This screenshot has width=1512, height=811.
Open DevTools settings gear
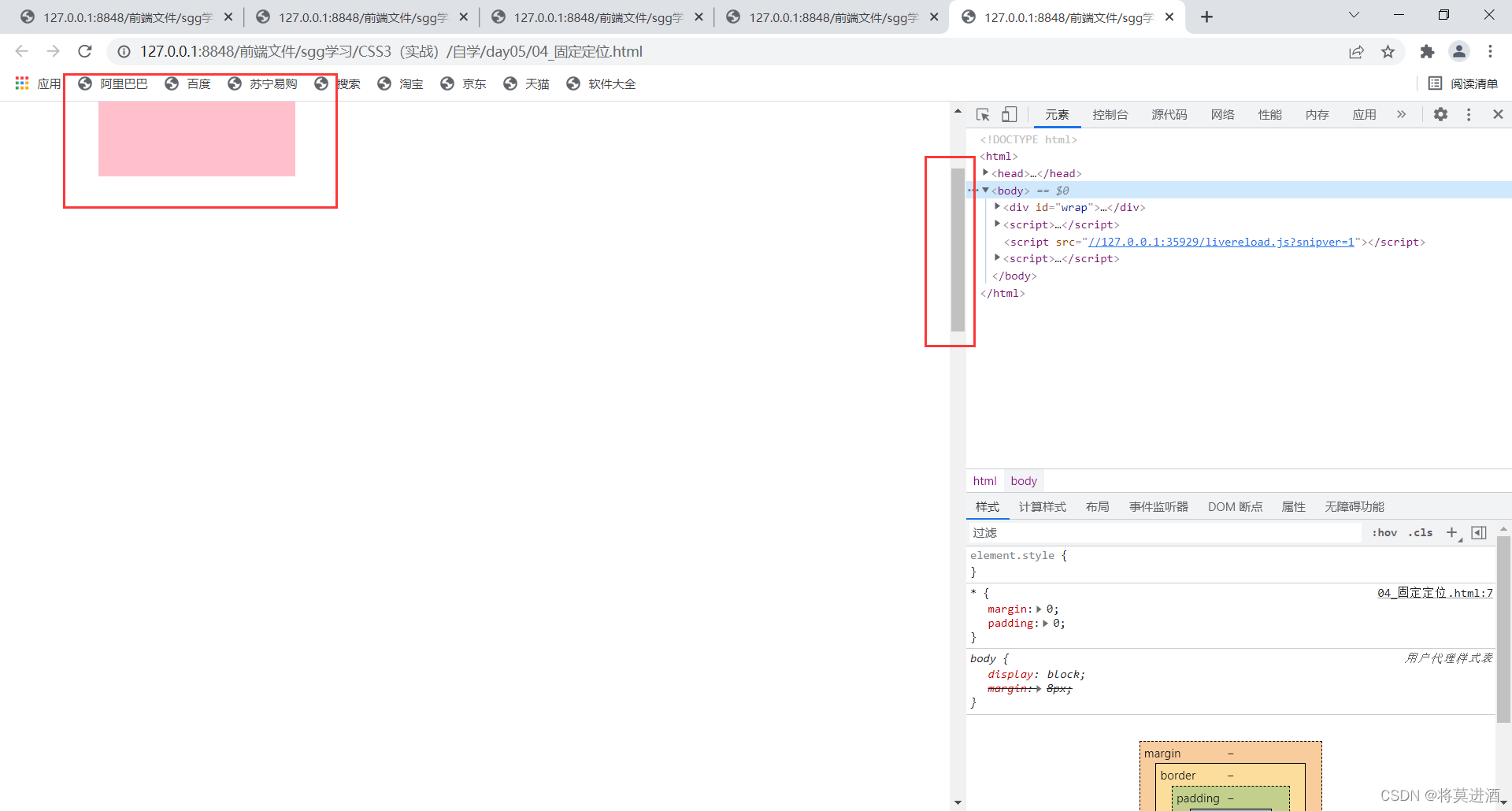1440,115
